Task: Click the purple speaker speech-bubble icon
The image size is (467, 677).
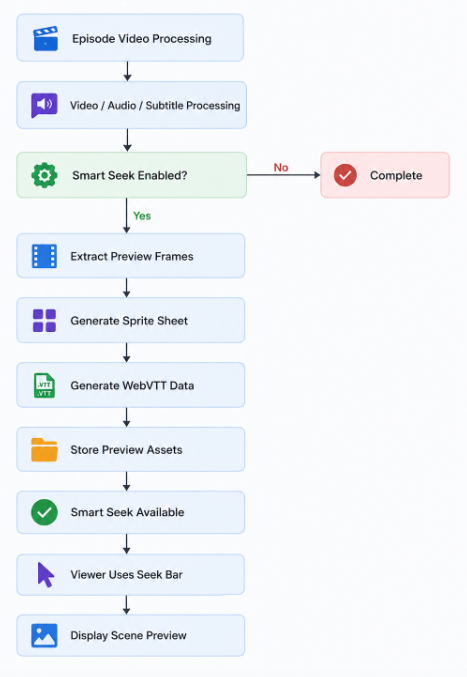Action: point(44,105)
